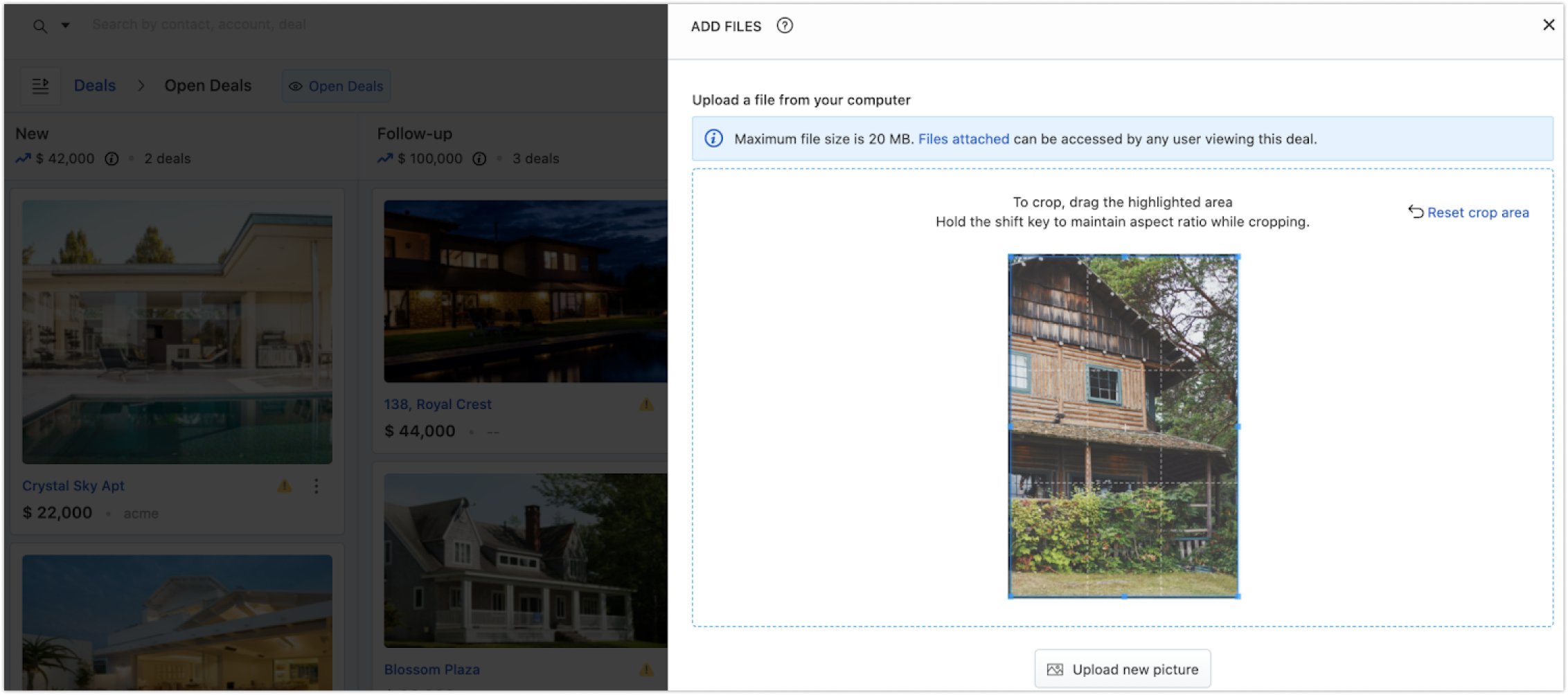Viewport: 1568px width, 695px height.
Task: Open Crystal Sky Apt deal
Action: click(73, 486)
